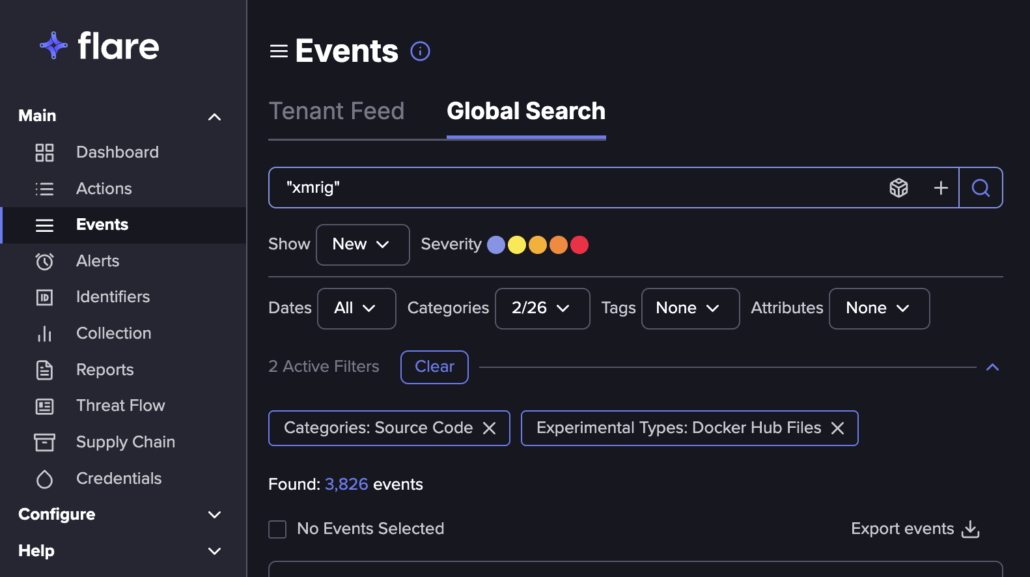Click the magnifier search icon button
This screenshot has height=577, width=1030.
[x=980, y=188]
